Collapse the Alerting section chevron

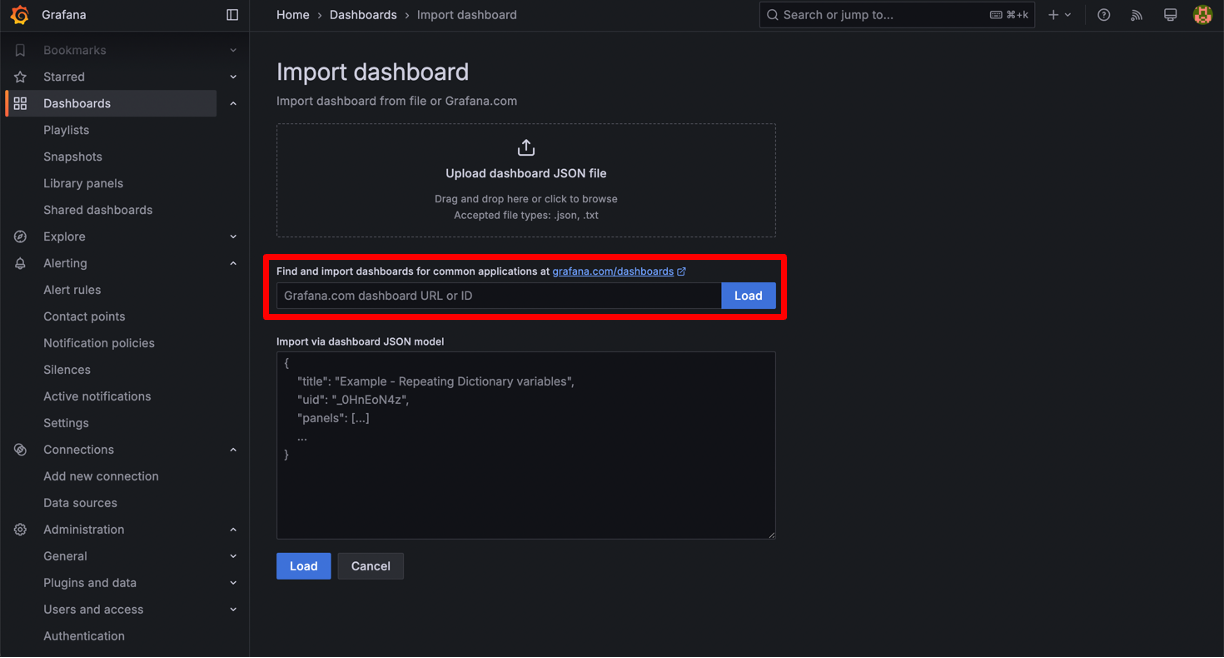[233, 263]
